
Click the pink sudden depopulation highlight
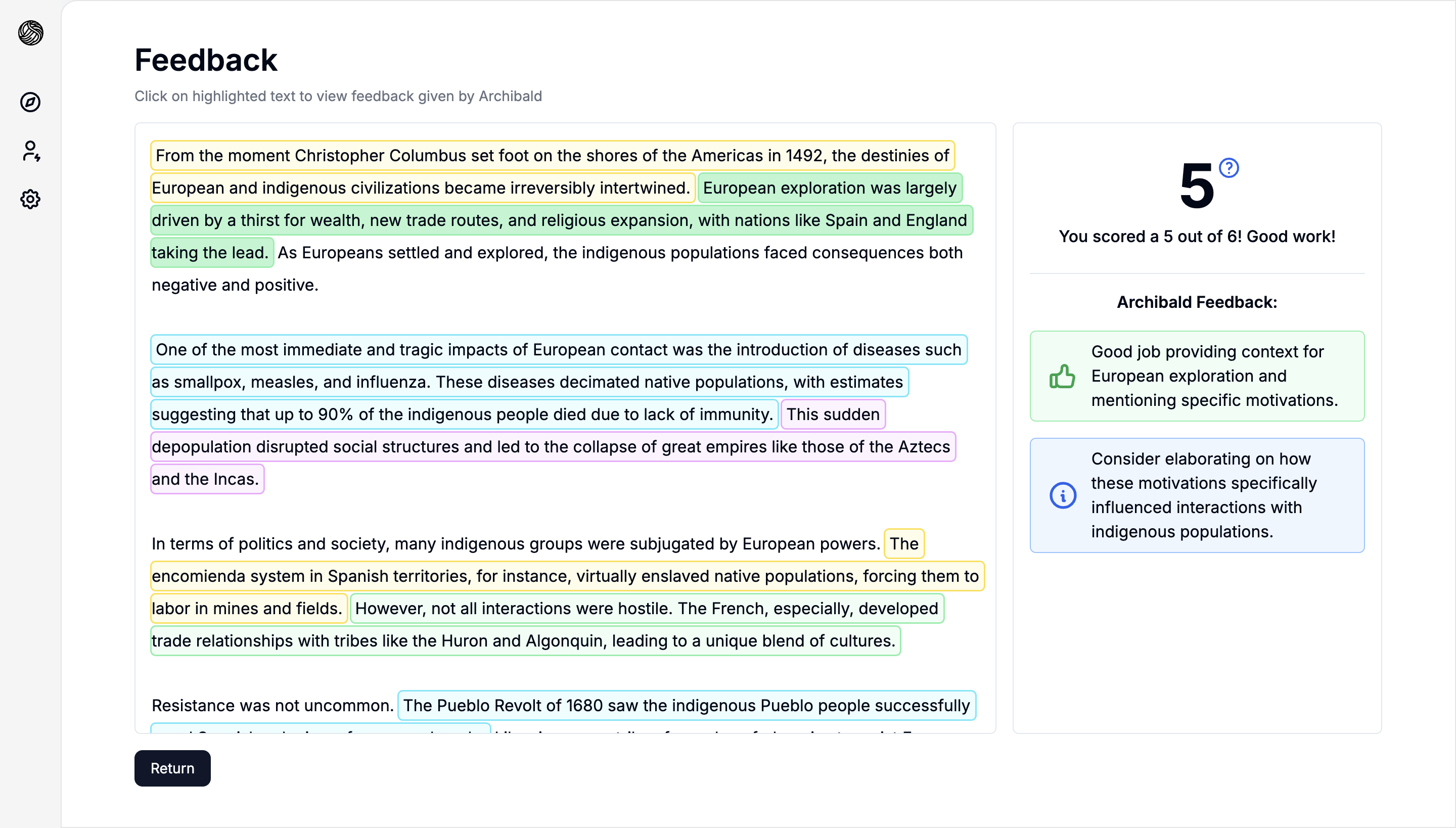point(551,447)
